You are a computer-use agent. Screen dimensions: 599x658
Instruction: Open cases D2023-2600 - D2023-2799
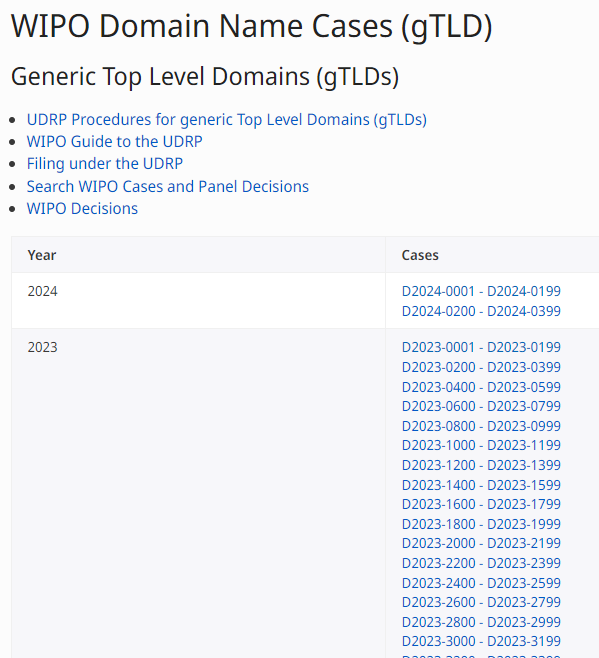[481, 602]
